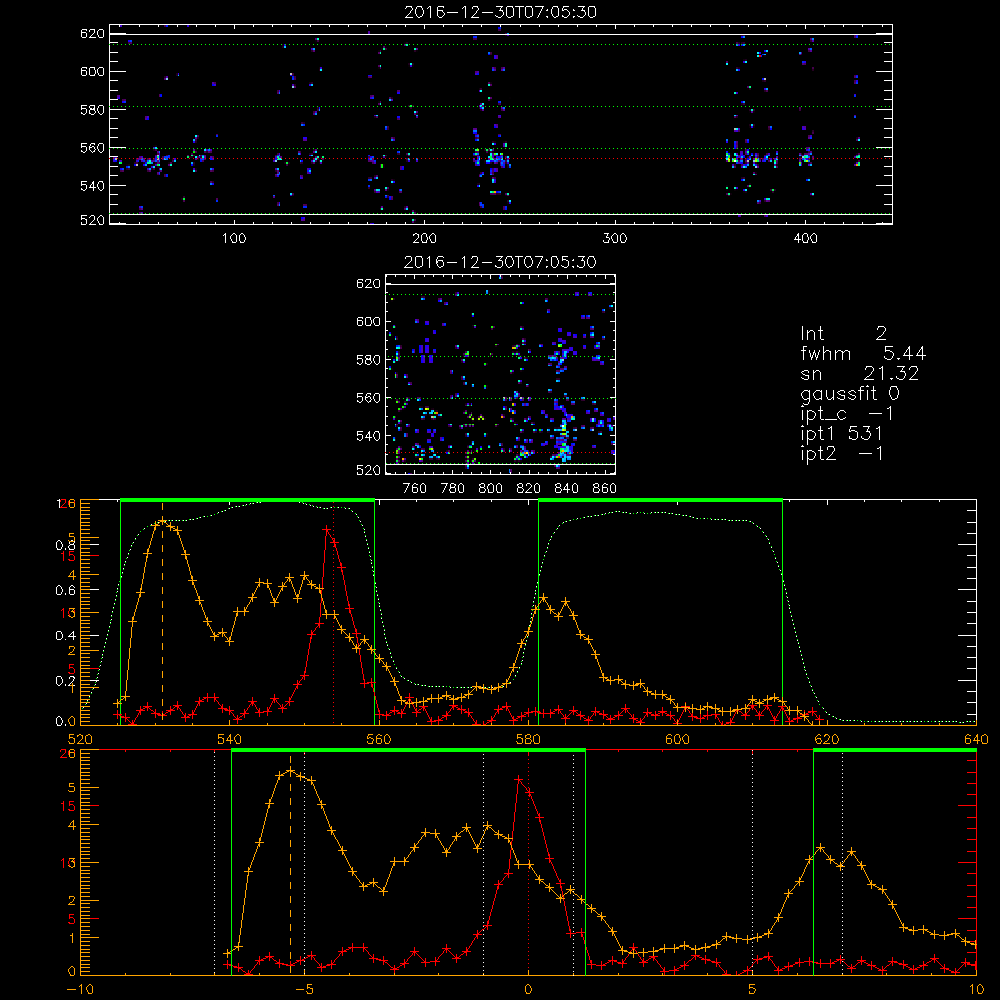Image resolution: width=1000 pixels, height=1000 pixels.
Task: Click x-axis label 780 on middle image
Action: click(453, 489)
